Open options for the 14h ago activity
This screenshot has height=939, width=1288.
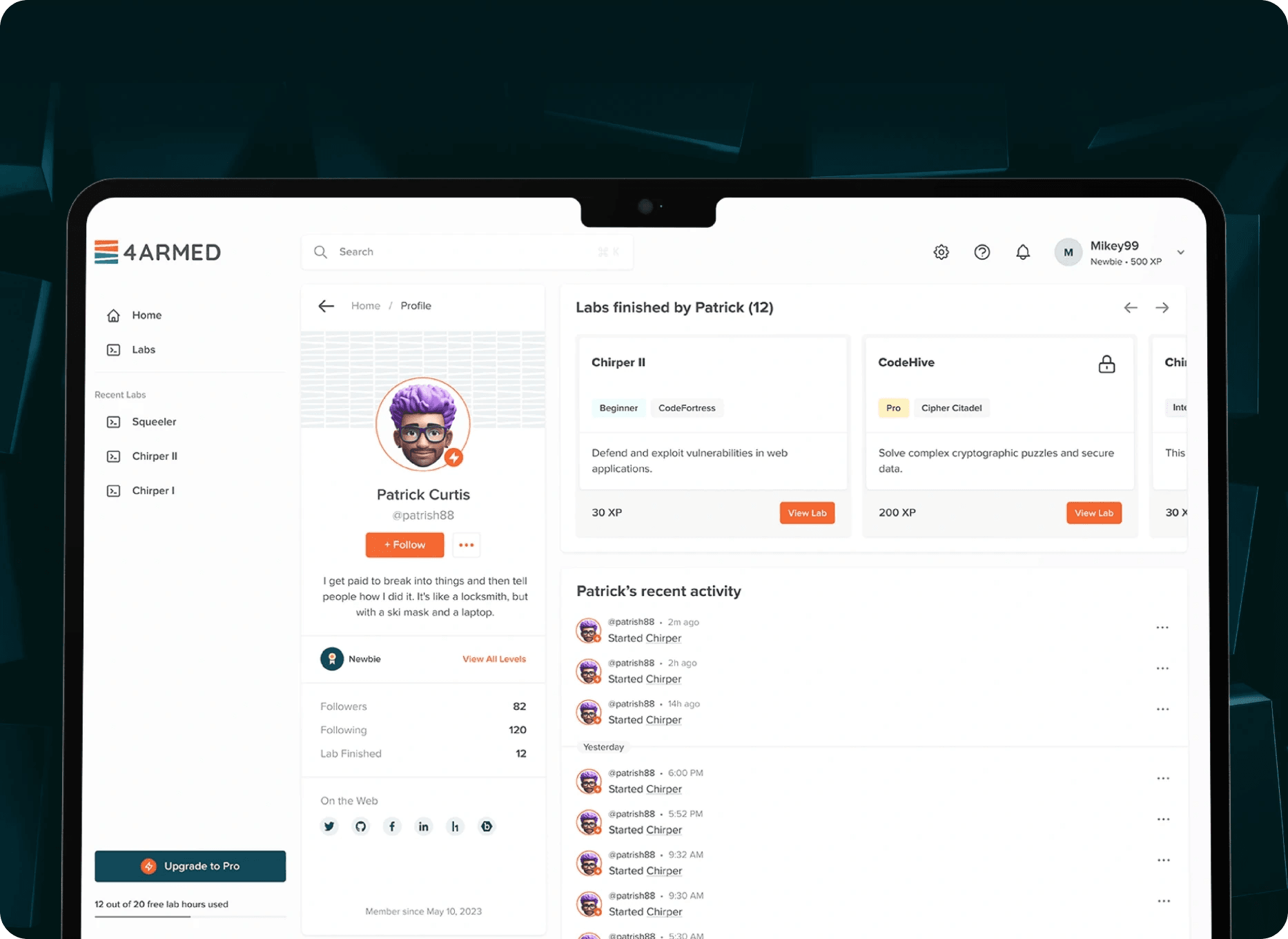(1162, 709)
